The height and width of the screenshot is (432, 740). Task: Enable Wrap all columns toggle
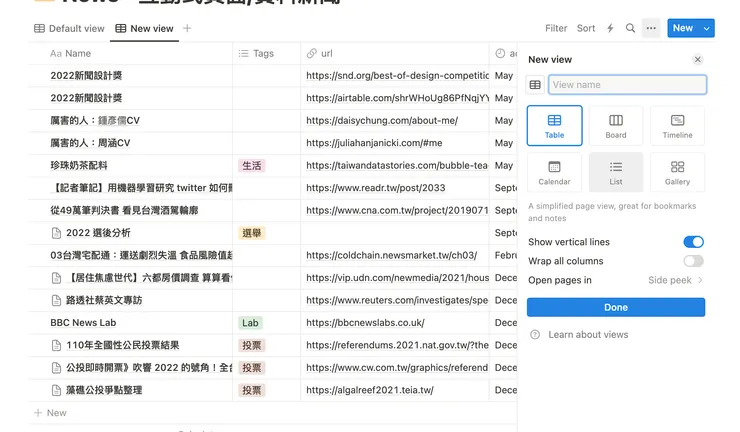pyautogui.click(x=693, y=261)
